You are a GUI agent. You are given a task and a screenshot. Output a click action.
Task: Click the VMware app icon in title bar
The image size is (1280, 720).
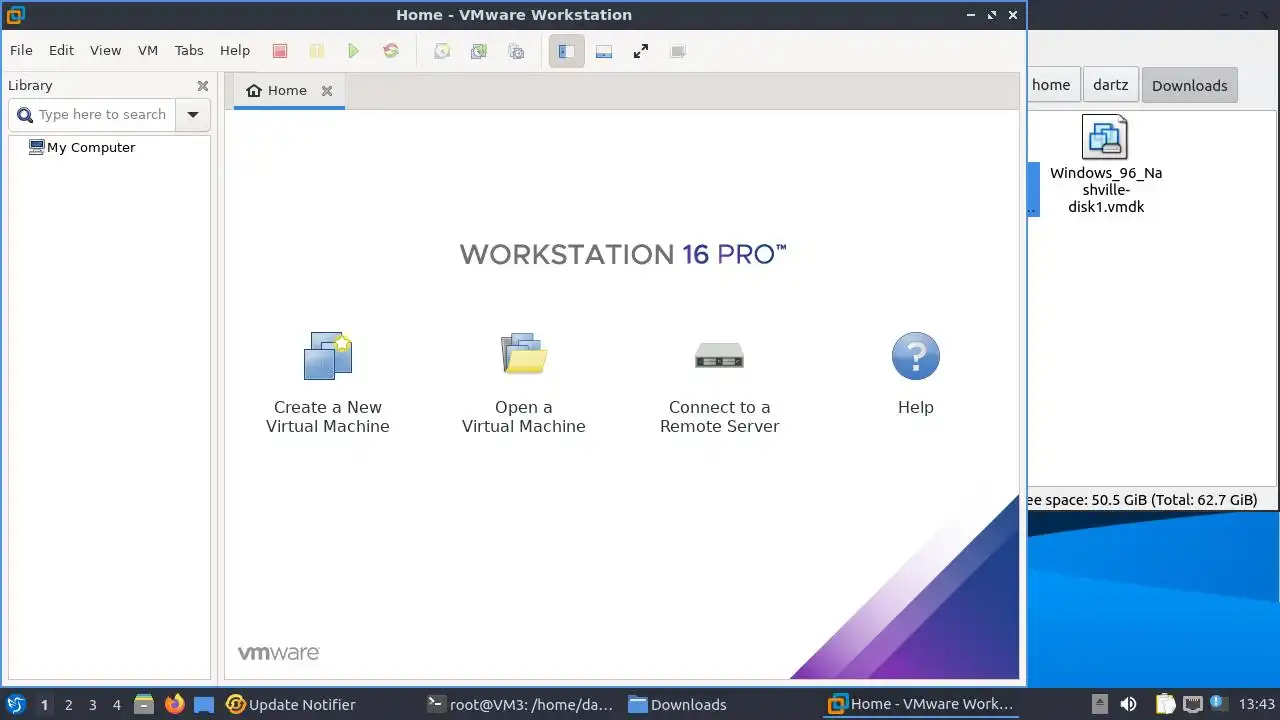coord(15,15)
